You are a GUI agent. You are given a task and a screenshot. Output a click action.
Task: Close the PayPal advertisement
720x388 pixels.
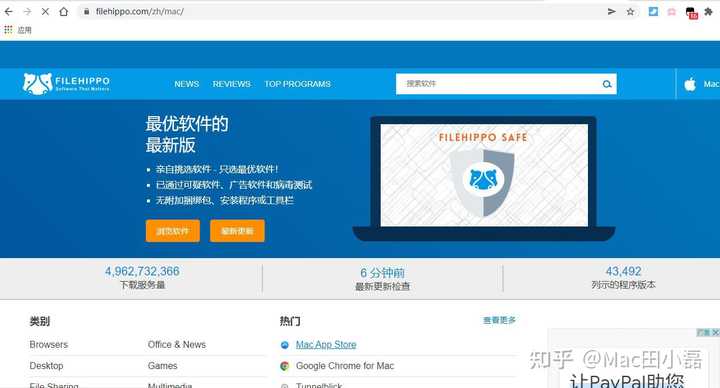(x=715, y=332)
